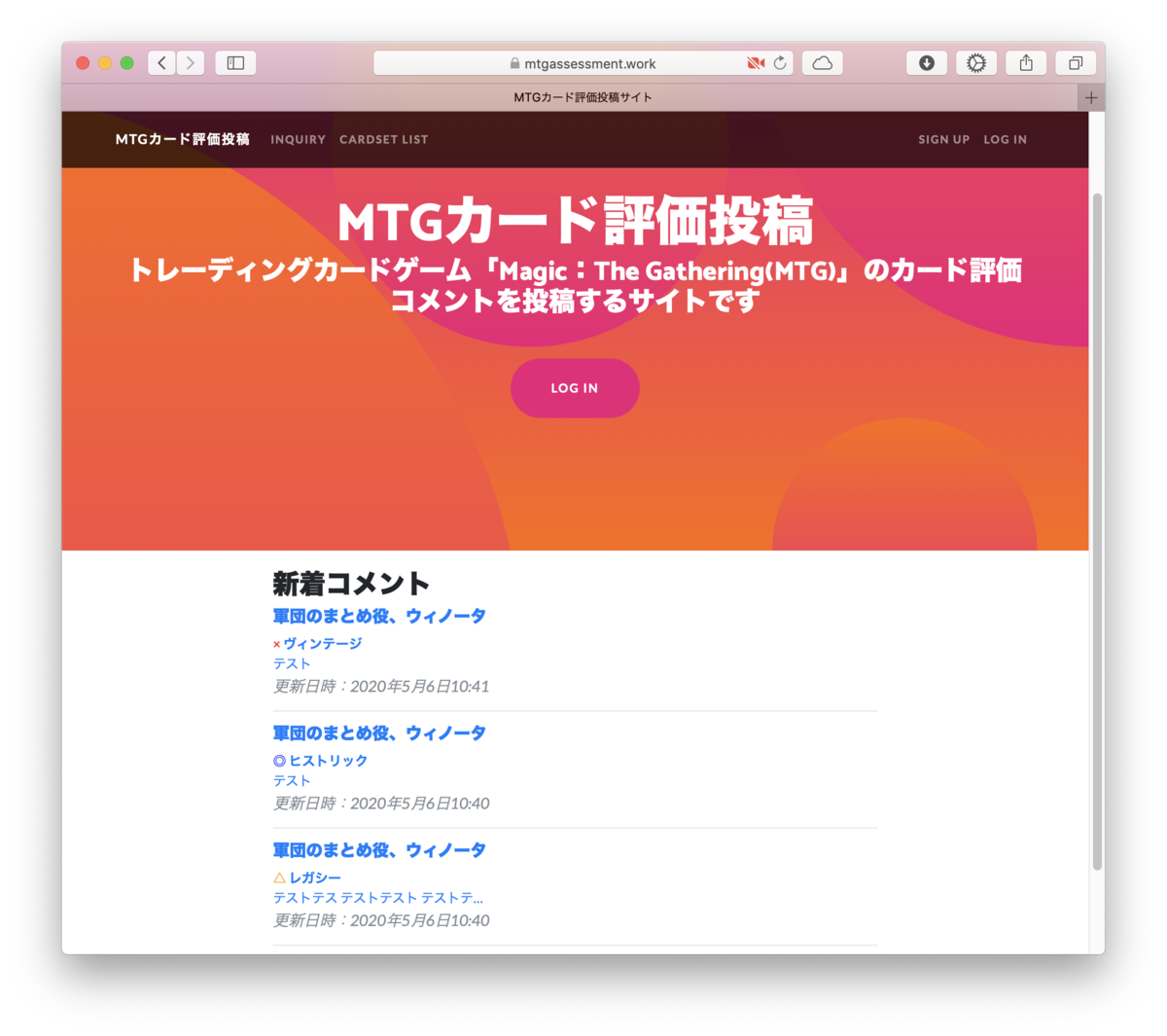Click the MTGカード評価投稿 hero title
This screenshot has height=1036, width=1167.
(x=575, y=222)
